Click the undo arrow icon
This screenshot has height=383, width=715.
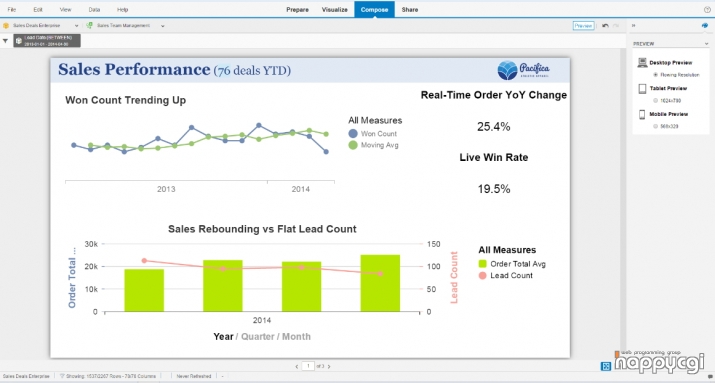pyautogui.click(x=605, y=26)
